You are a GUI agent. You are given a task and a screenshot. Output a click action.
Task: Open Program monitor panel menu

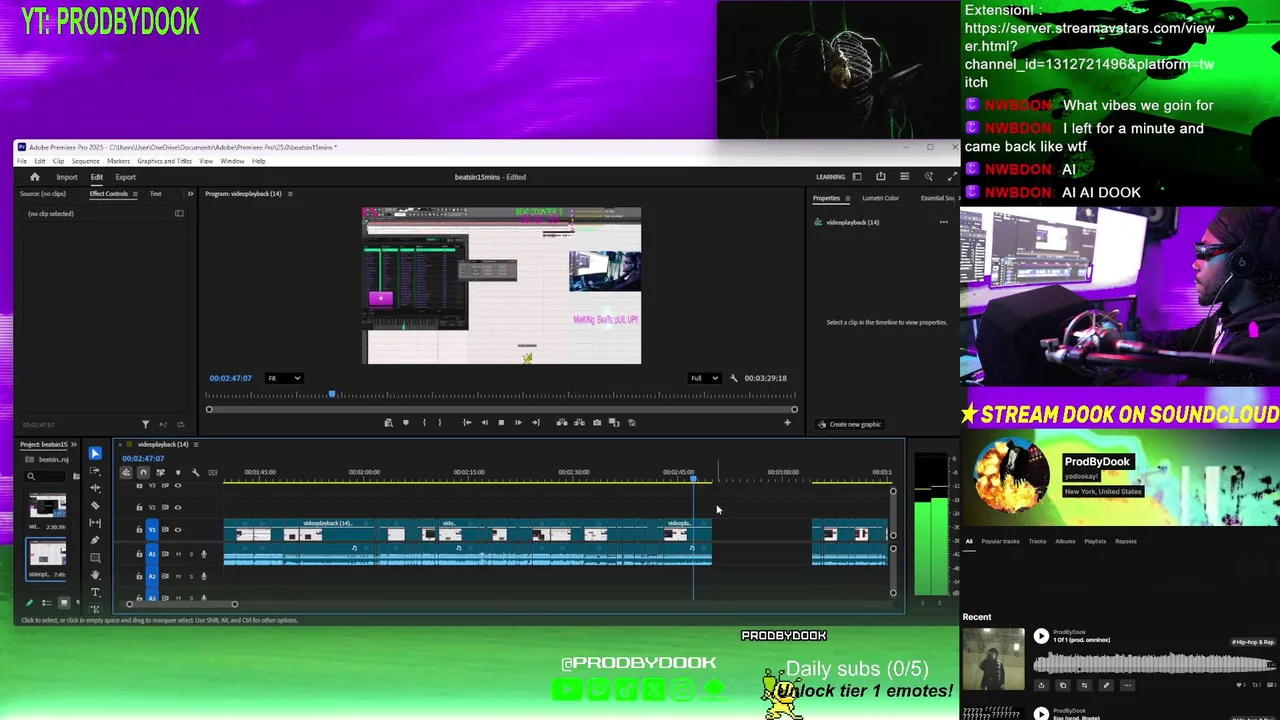point(290,194)
